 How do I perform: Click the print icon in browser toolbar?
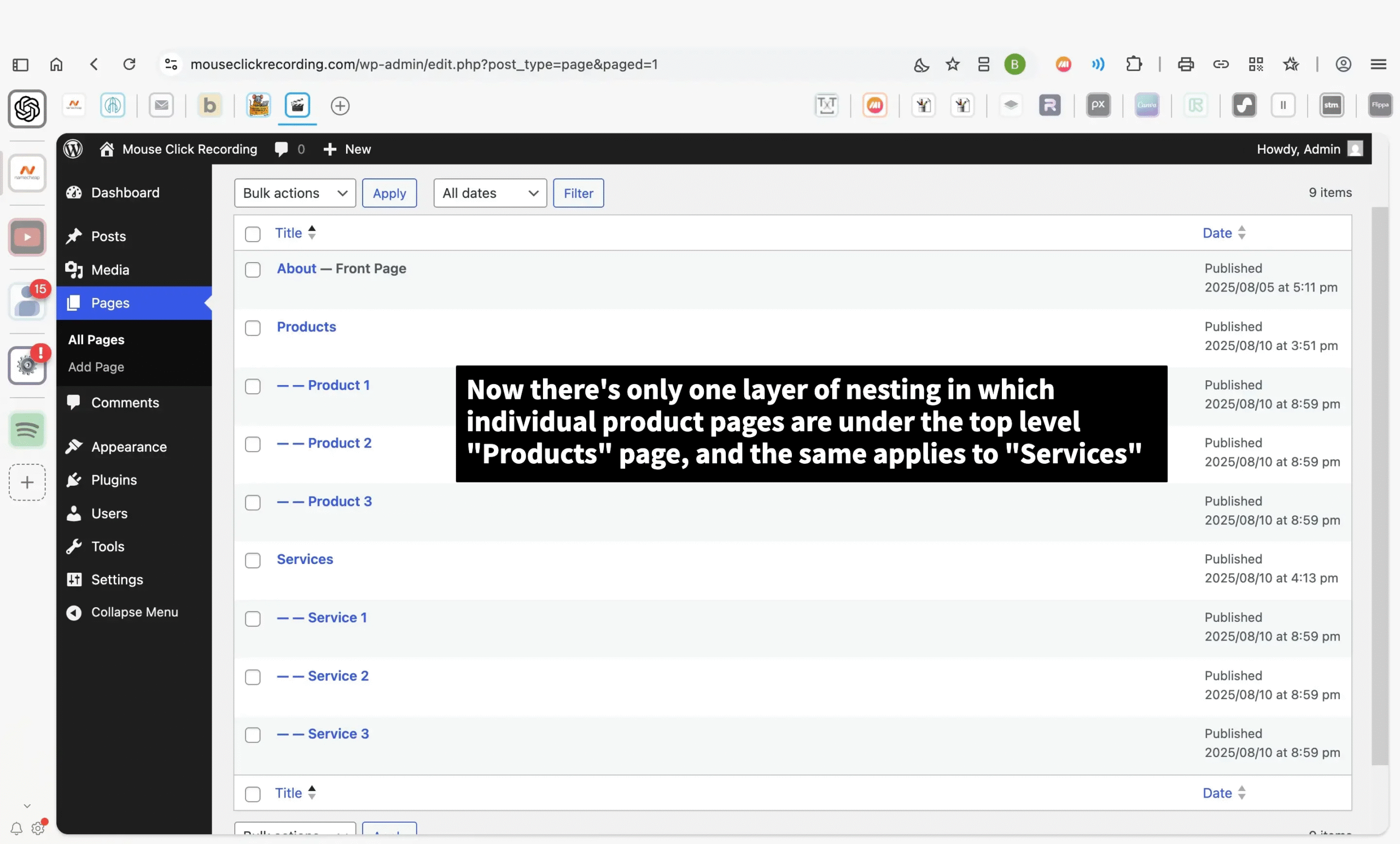pyautogui.click(x=1185, y=64)
